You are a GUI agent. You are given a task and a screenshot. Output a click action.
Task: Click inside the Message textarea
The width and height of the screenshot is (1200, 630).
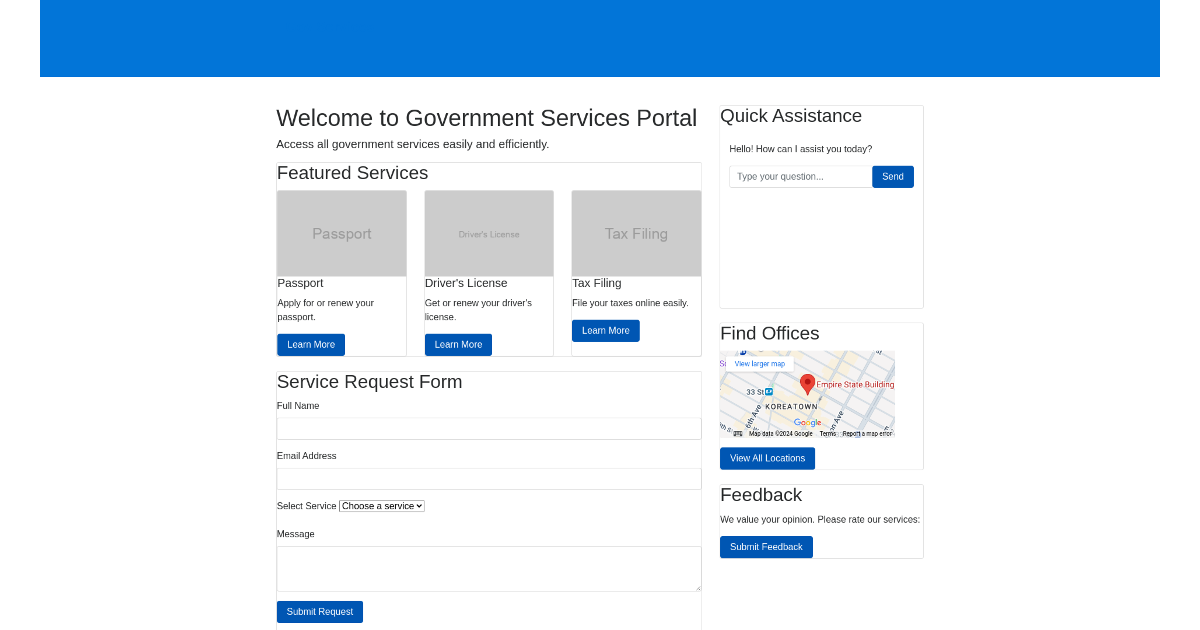coord(488,568)
